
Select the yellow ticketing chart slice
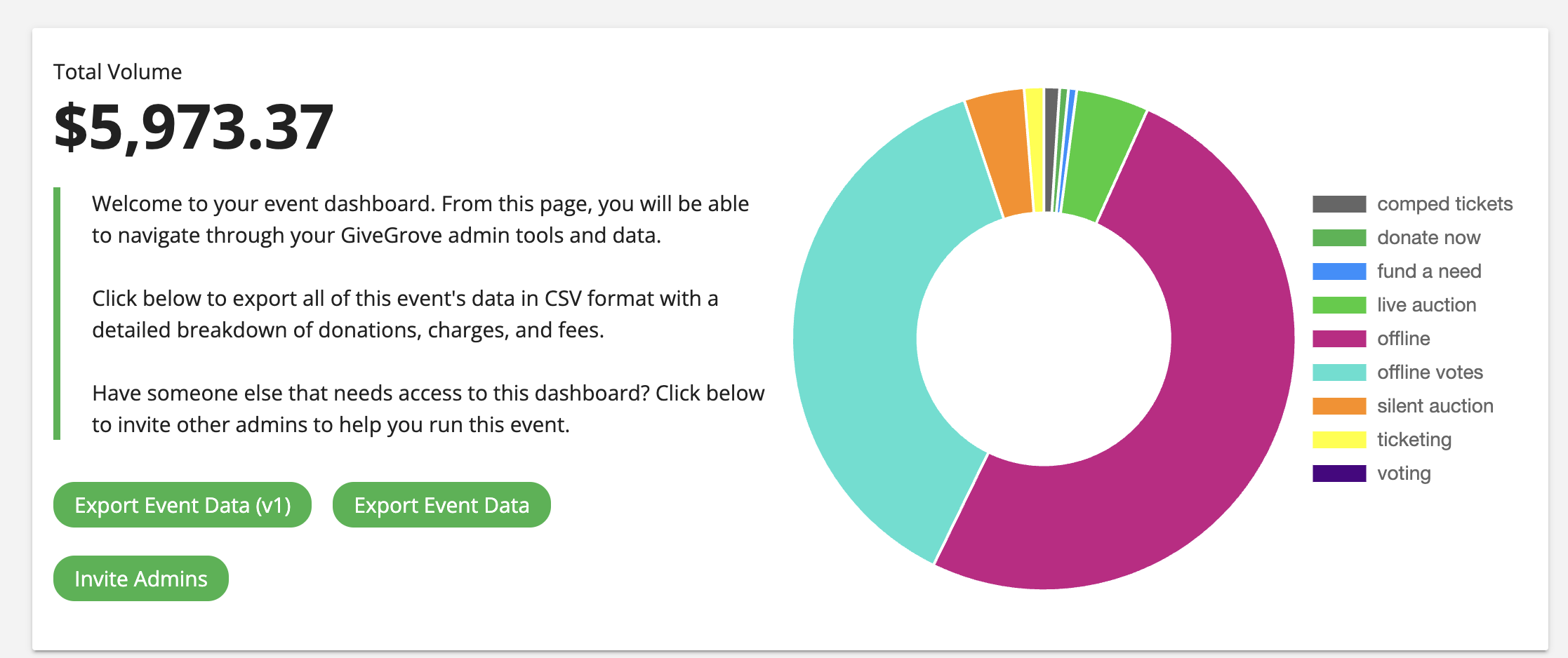pyautogui.click(x=1036, y=149)
